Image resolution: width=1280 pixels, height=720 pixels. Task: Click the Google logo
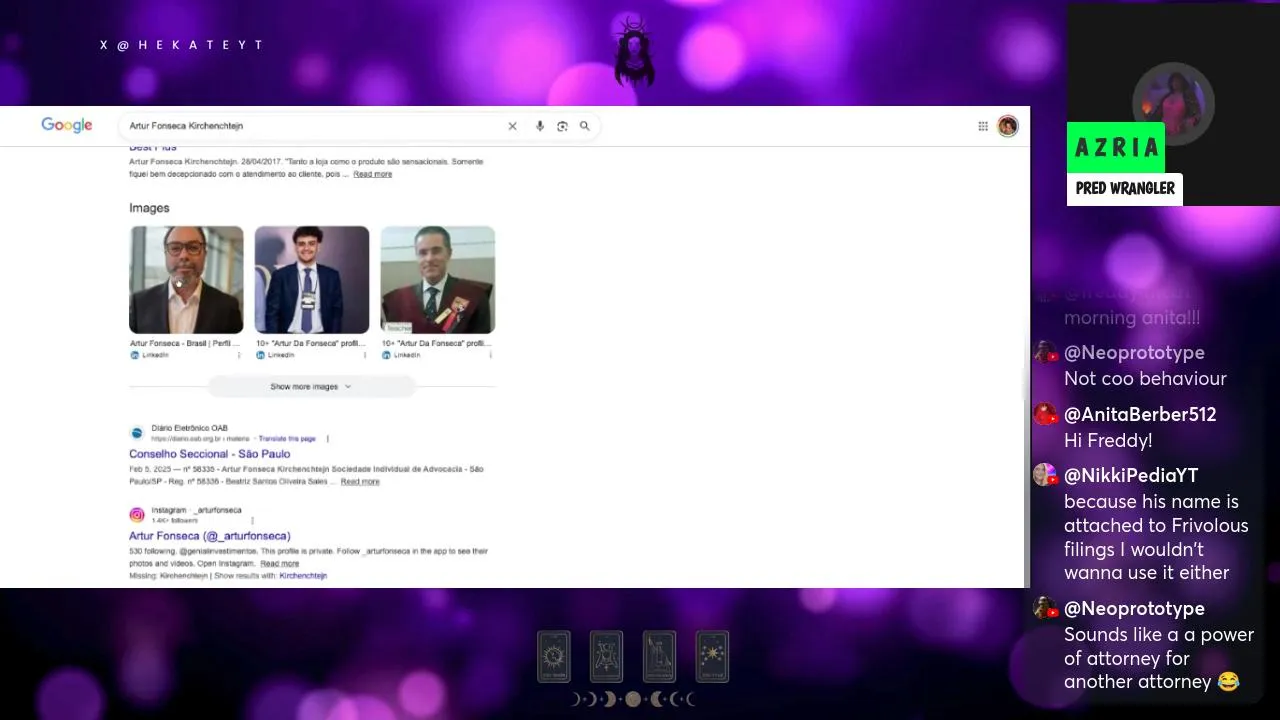tap(66, 126)
